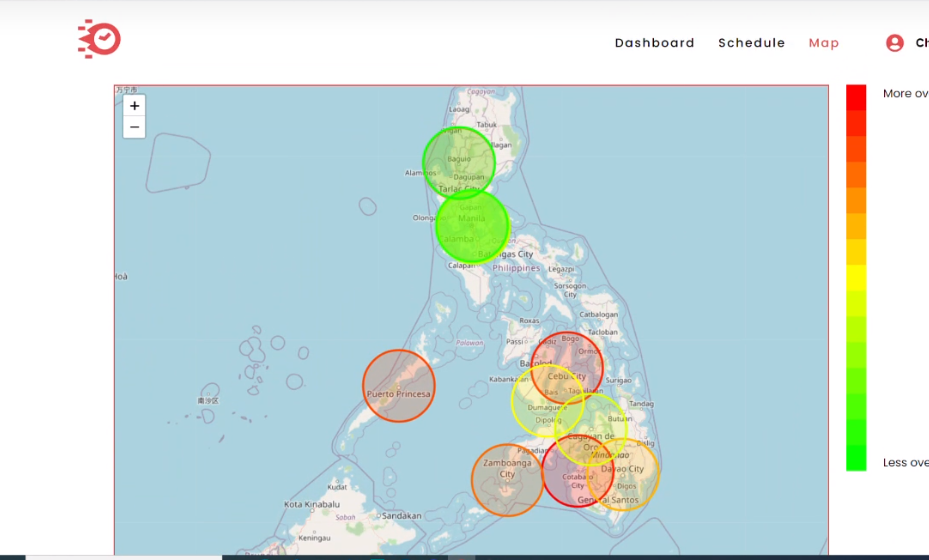Click the red stopwatch app logo
The width and height of the screenshot is (929, 560).
click(x=99, y=39)
